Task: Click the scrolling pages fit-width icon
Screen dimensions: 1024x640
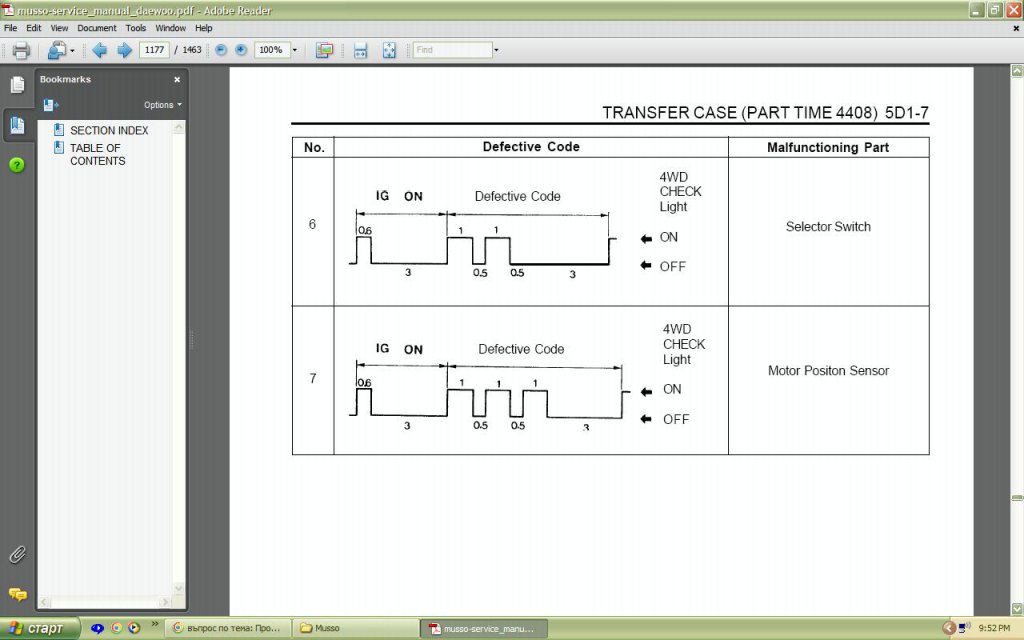Action: (361, 50)
